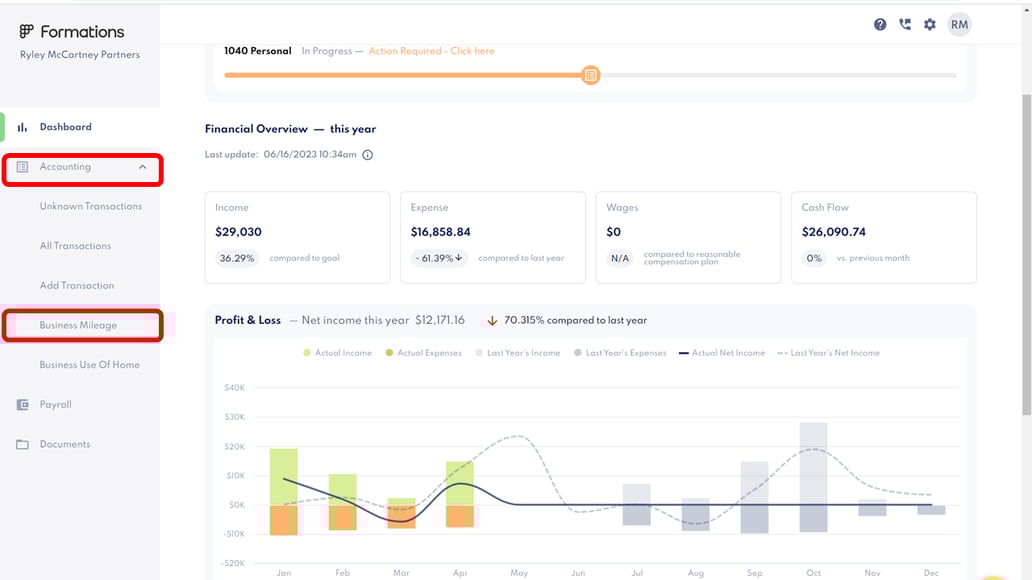
Task: Open the Documents section
Action: (65, 444)
